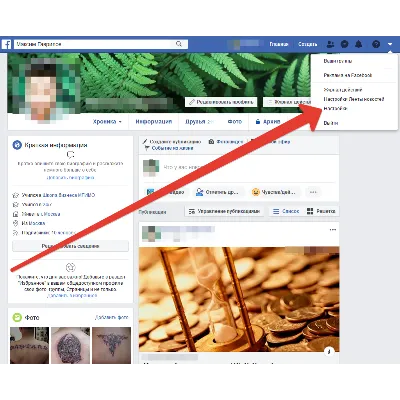Collapse the account dropdown arrow
Image resolution: width=400 pixels, height=400 pixels.
pos(390,44)
